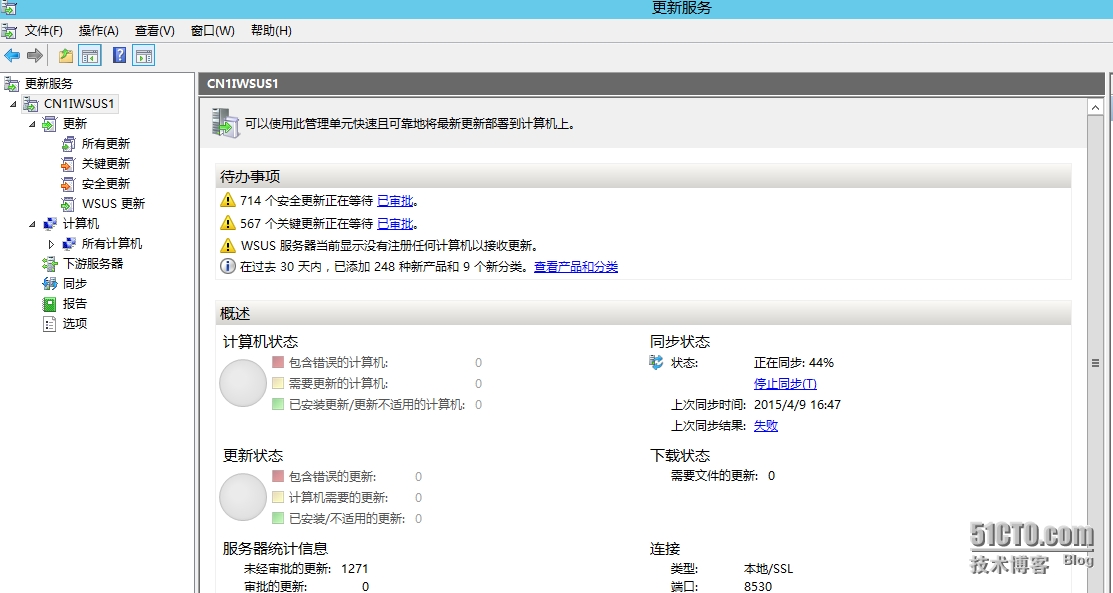Select 安全更新 in the tree
The height and width of the screenshot is (593, 1113).
[x=106, y=183]
